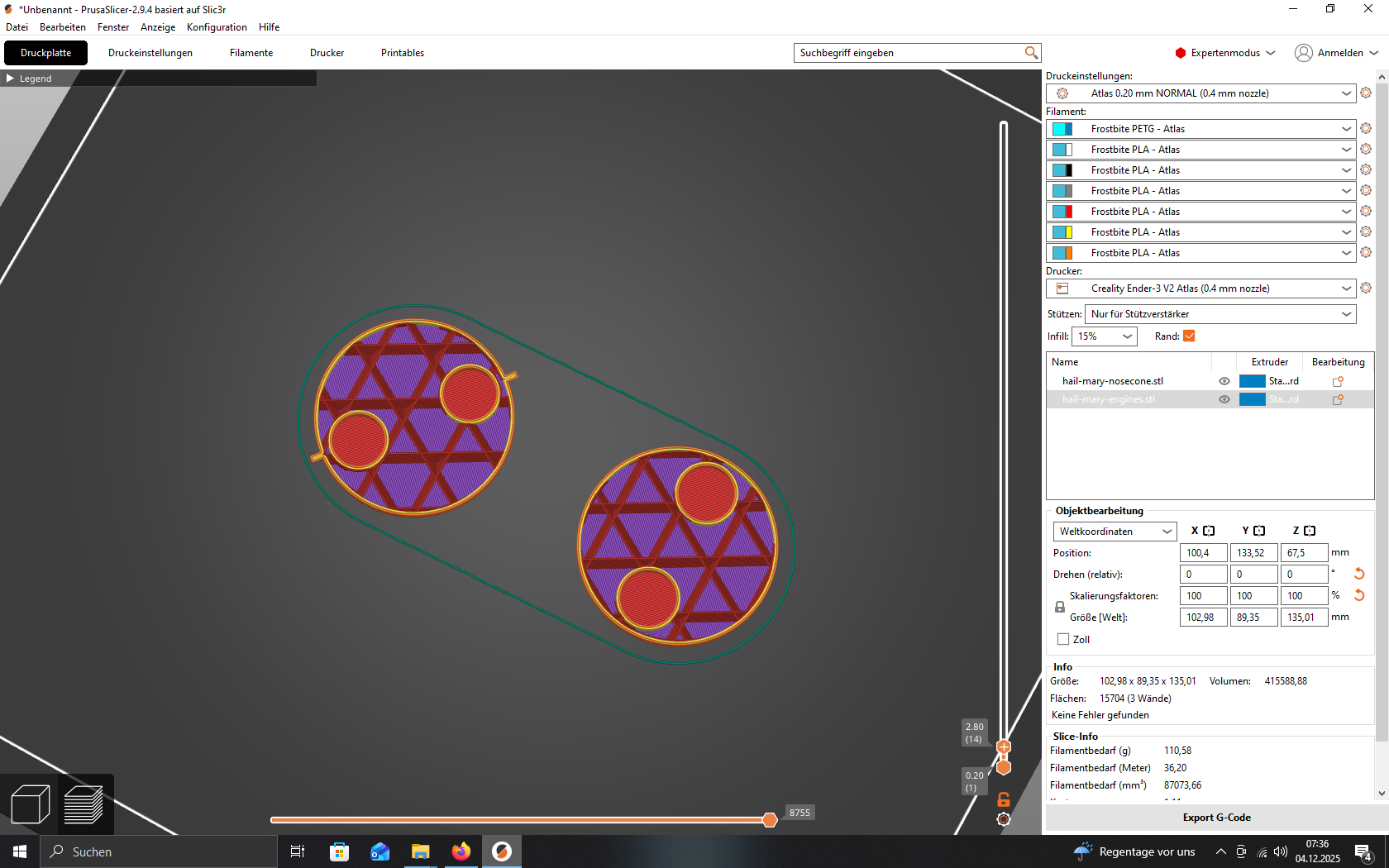The height and width of the screenshot is (868, 1389).
Task: Open notification center icon
Action: click(1364, 851)
